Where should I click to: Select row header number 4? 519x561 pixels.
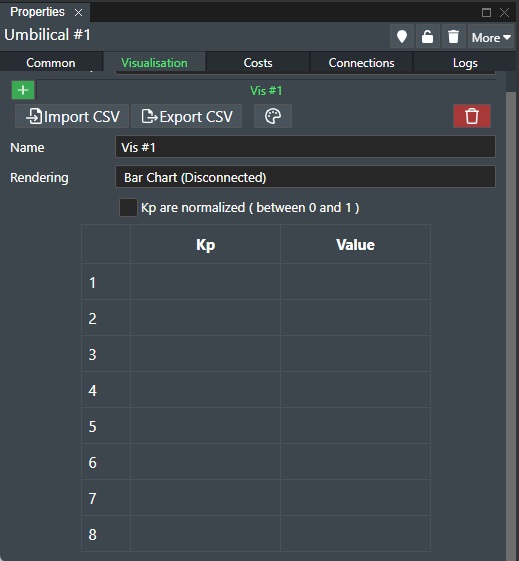(x=106, y=390)
